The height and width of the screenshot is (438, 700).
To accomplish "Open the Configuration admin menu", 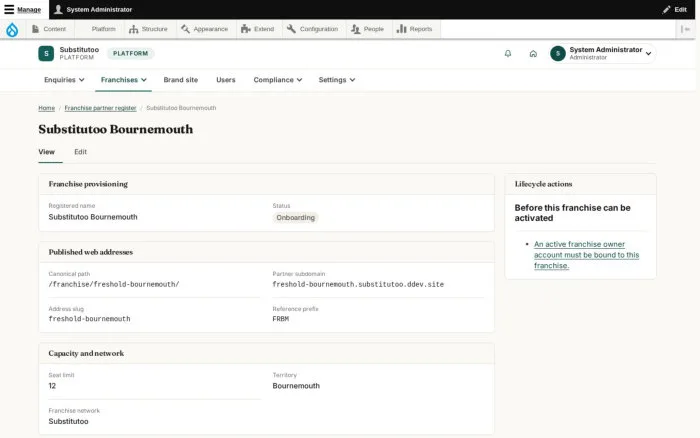I will coord(312,29).
